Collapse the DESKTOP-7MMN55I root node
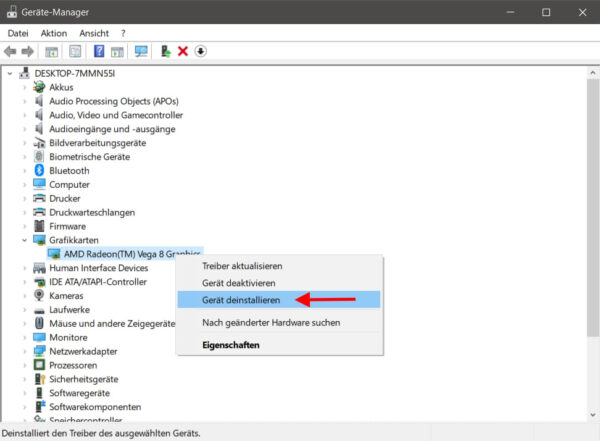Viewport: 600px width, 441px height. (10, 74)
